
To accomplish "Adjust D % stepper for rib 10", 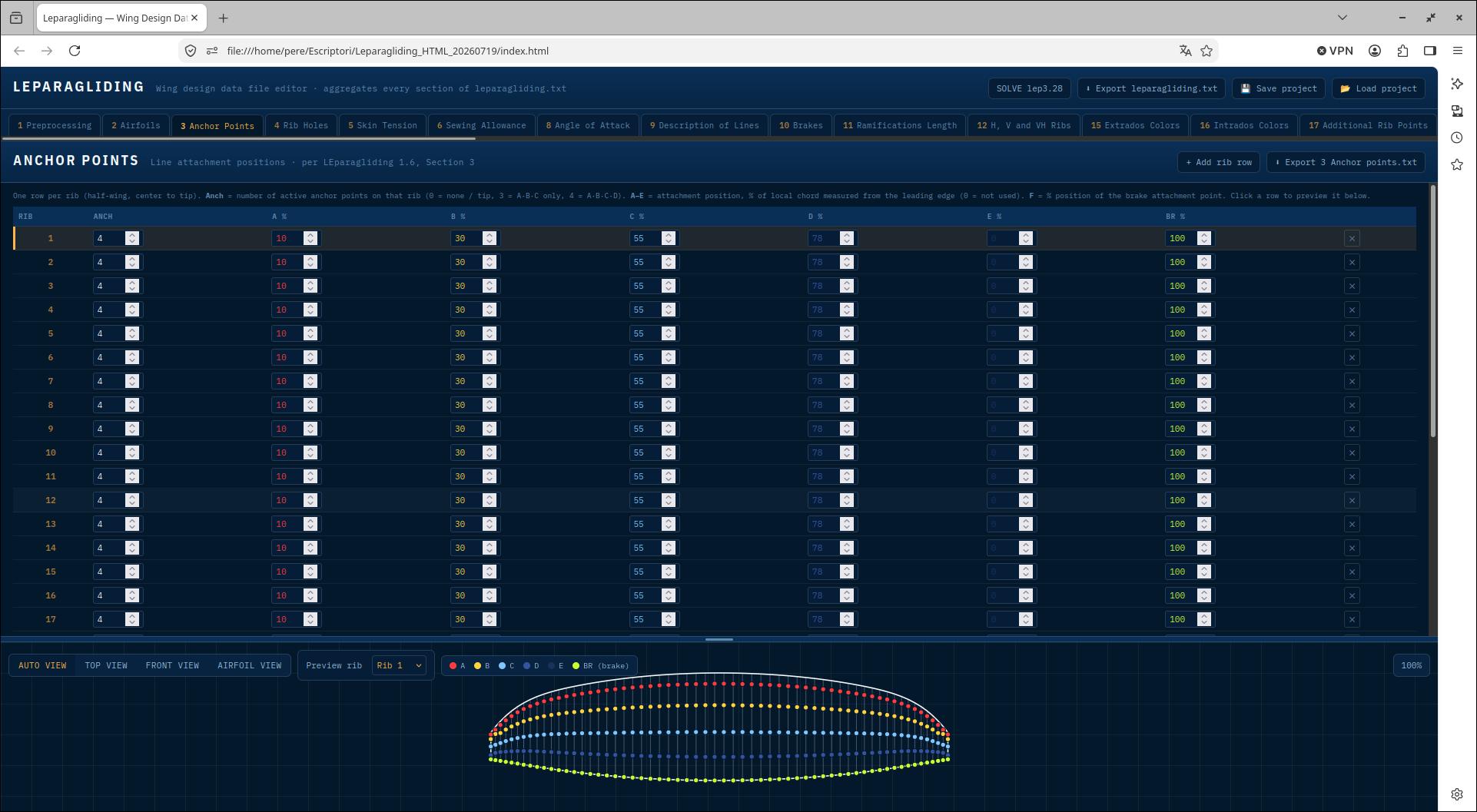I will [847, 452].
